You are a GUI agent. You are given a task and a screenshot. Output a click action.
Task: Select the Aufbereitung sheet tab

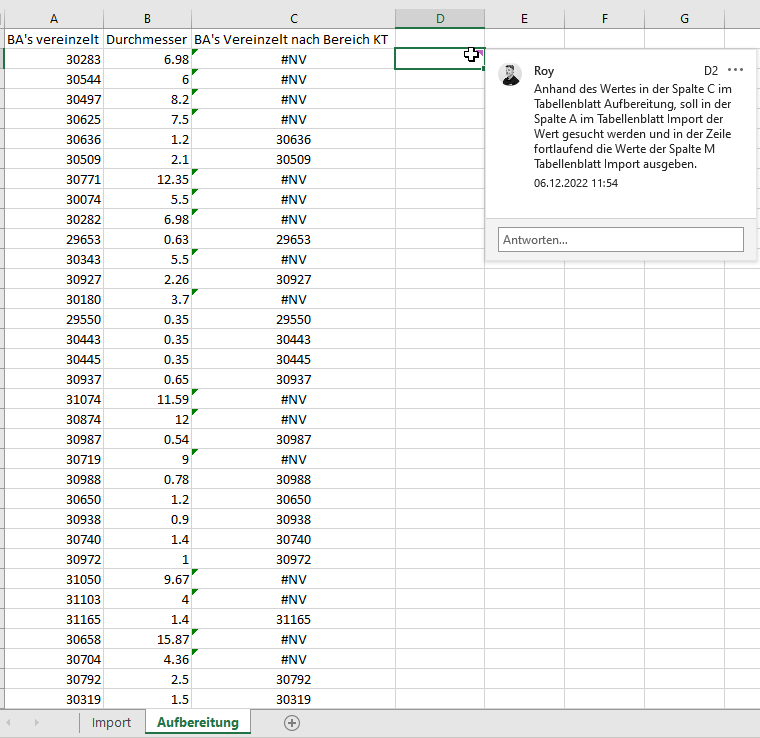197,722
